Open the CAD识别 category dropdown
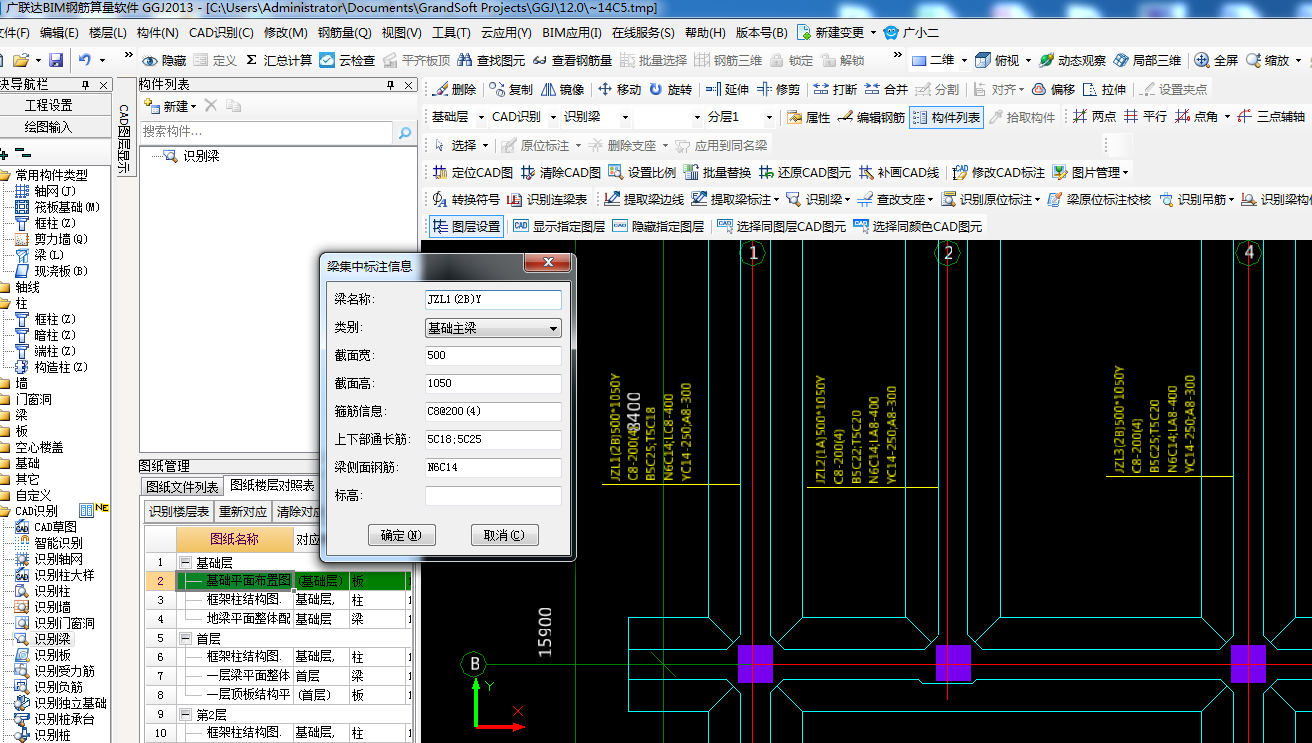Viewport: 1312px width, 743px height. click(523, 117)
